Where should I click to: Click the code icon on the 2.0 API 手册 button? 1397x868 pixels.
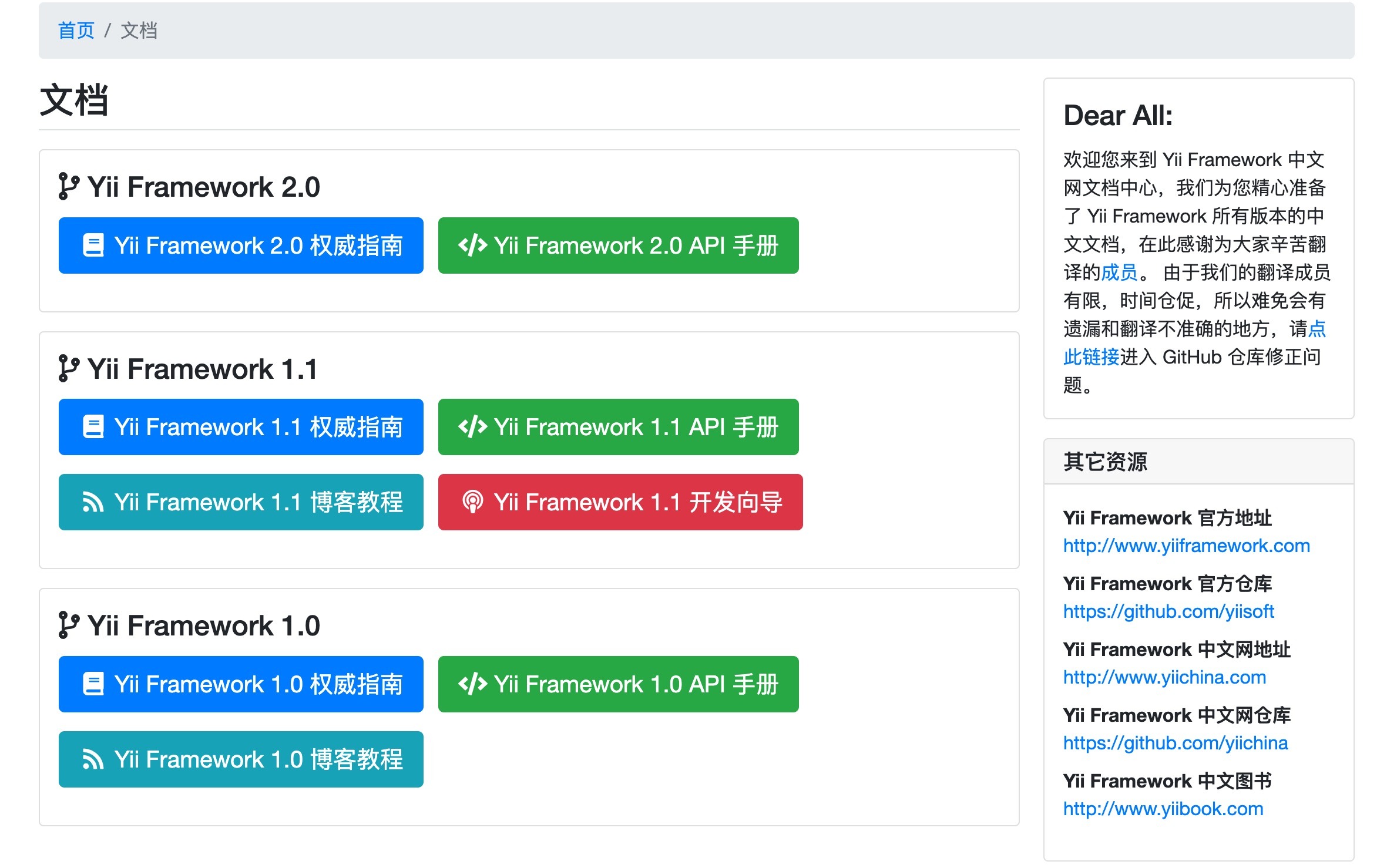(473, 245)
